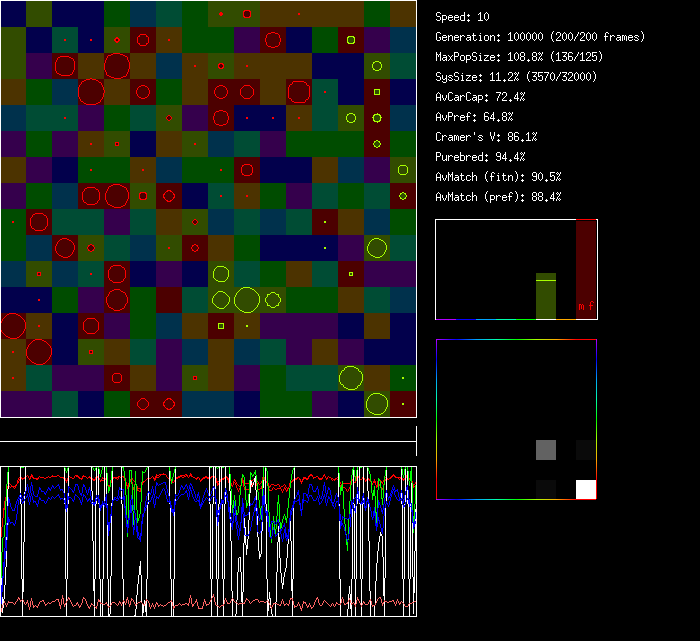Screen dimensions: 700x641
Task: Click the SysSize 11.2% statistic line
Action: pos(515,77)
